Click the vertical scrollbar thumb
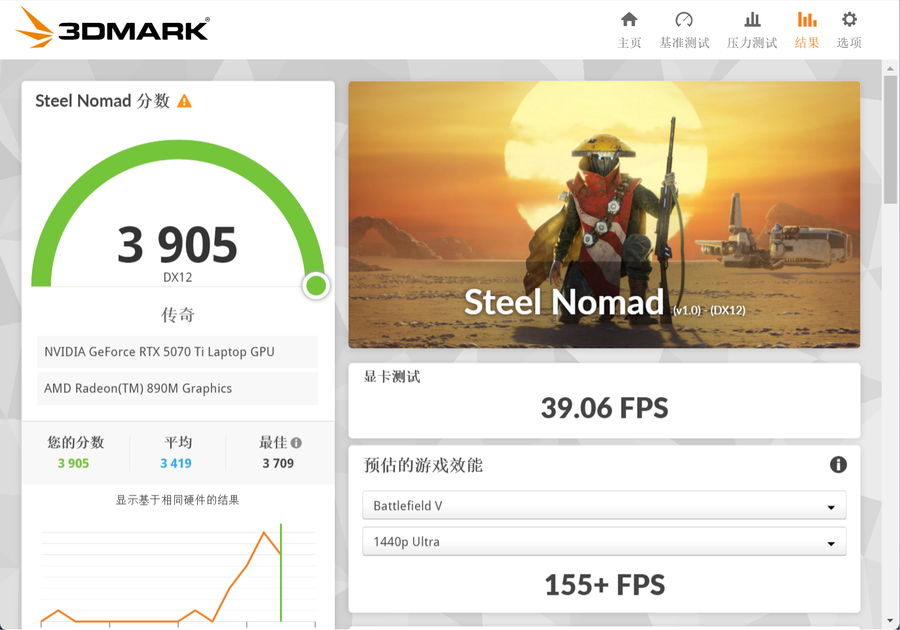The width and height of the screenshot is (900, 630). [x=890, y=139]
